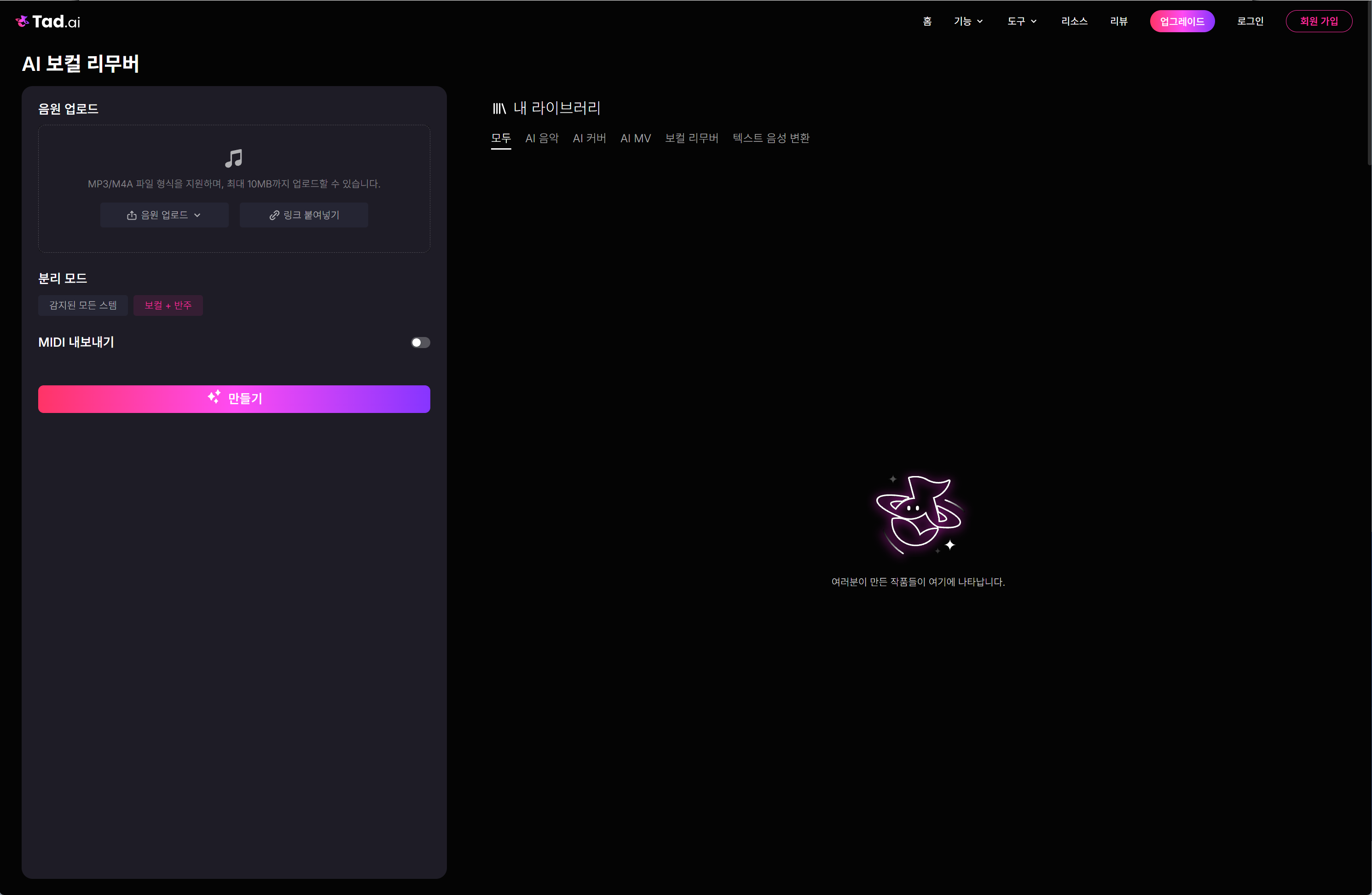The width and height of the screenshot is (1372, 895).
Task: Click the 로그인 link
Action: coord(1250,21)
